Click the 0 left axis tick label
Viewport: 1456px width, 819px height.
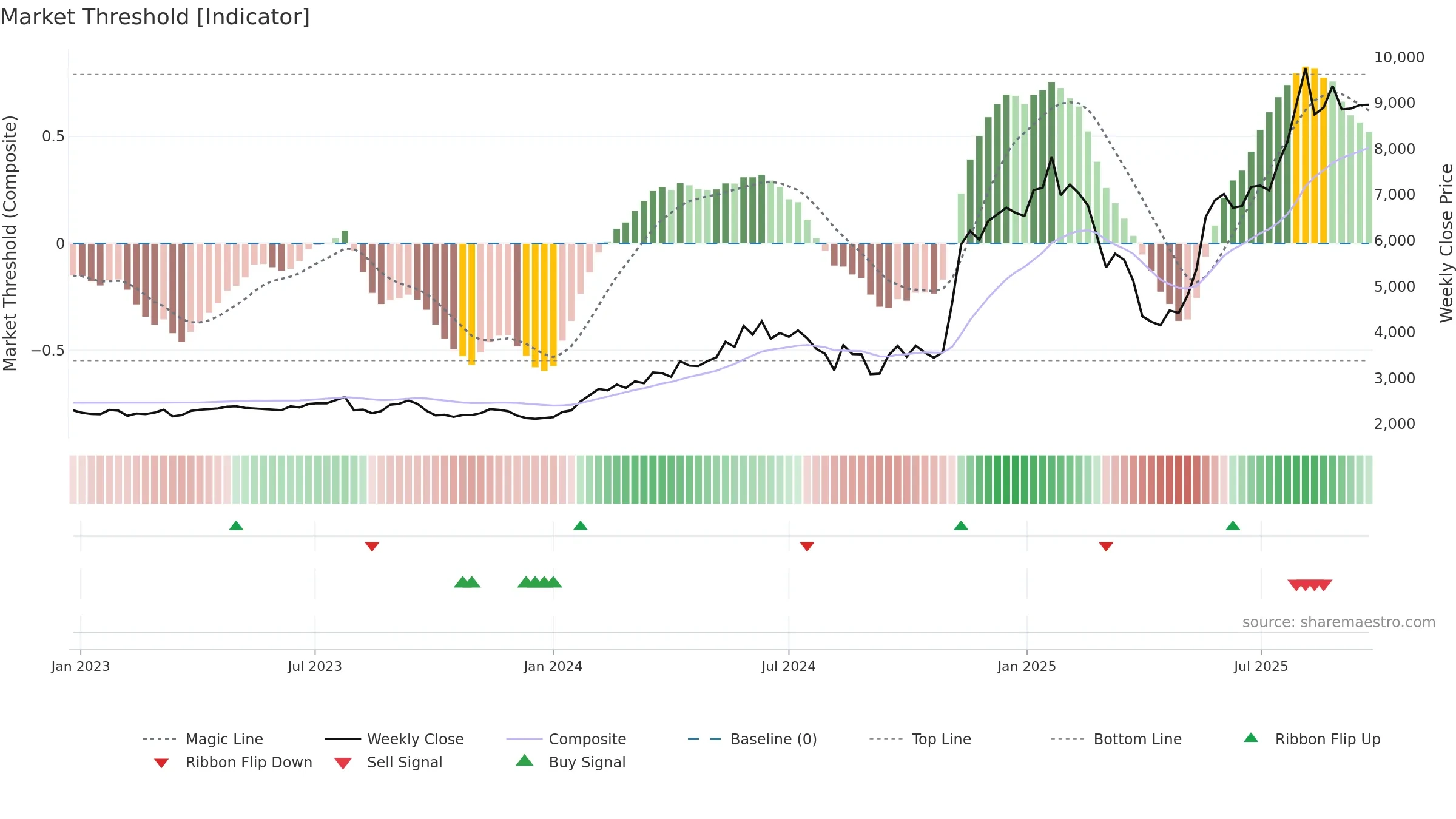coord(60,244)
